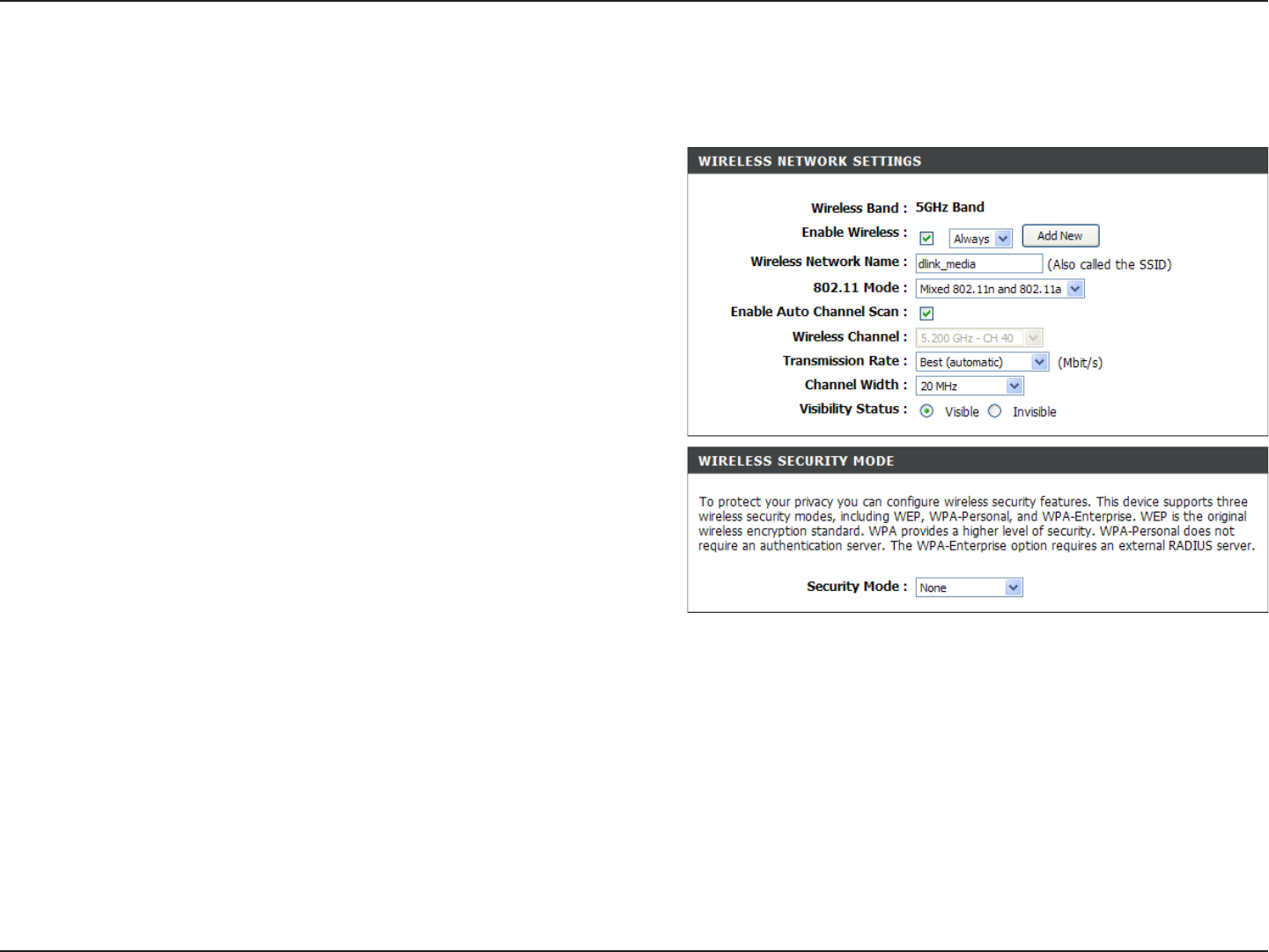Expand the Transmission Rate dropdown
Screen dimensions: 1269x952
click(x=982, y=362)
